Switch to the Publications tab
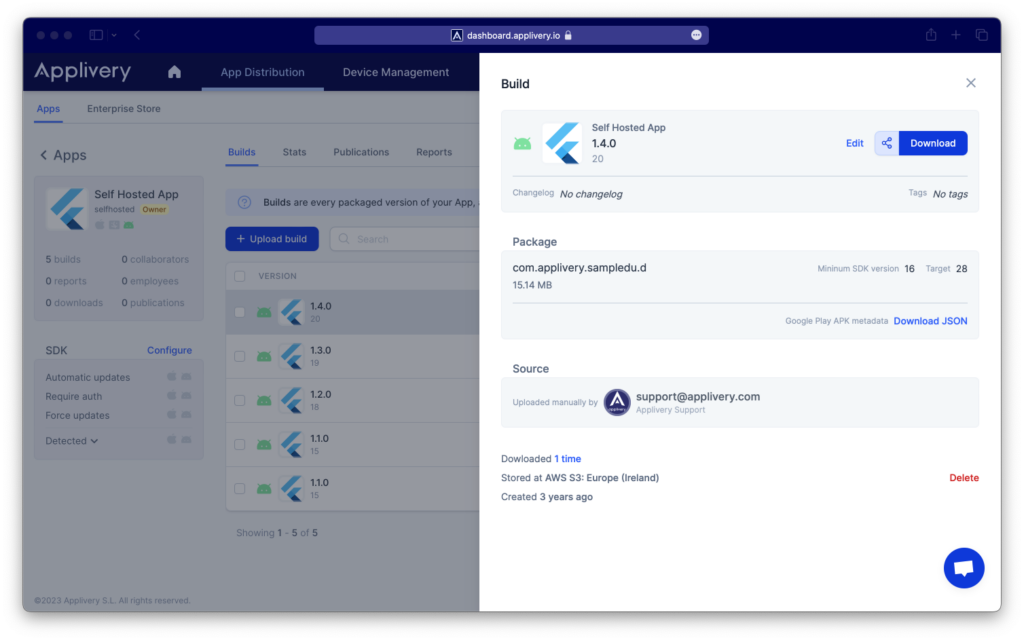This screenshot has height=640, width=1024. coord(361,152)
